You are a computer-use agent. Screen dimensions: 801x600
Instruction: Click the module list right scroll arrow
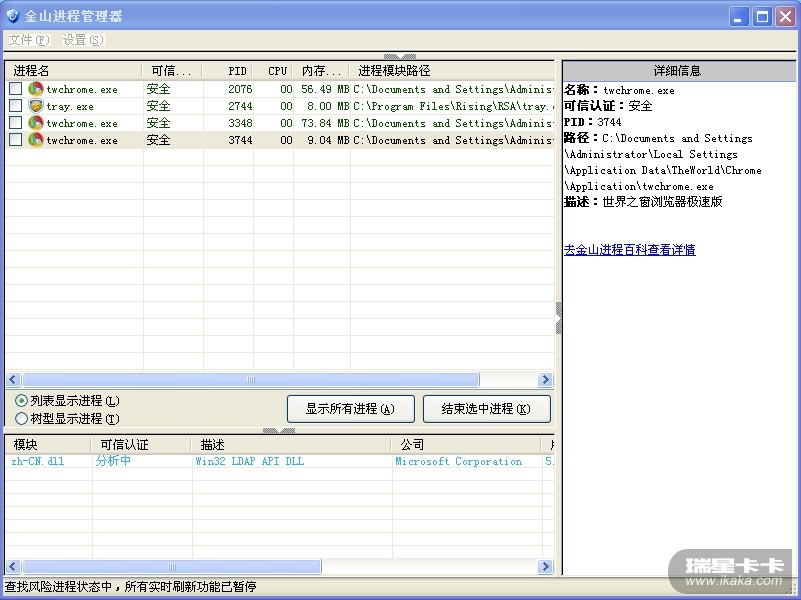coord(546,566)
